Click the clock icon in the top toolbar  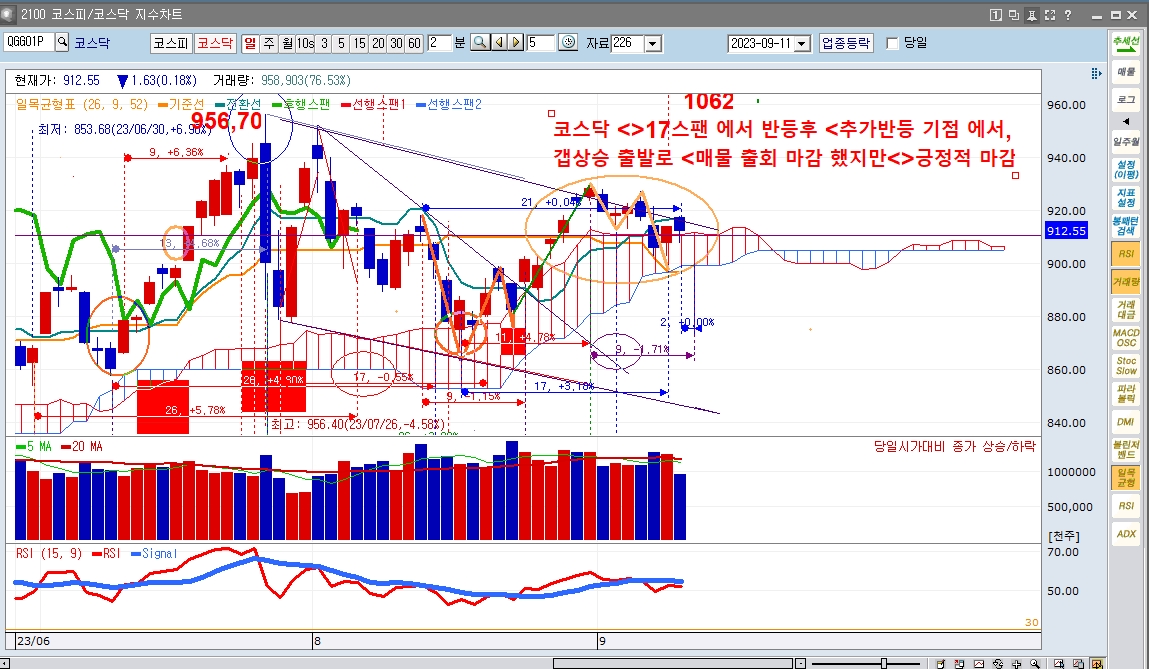tap(569, 42)
